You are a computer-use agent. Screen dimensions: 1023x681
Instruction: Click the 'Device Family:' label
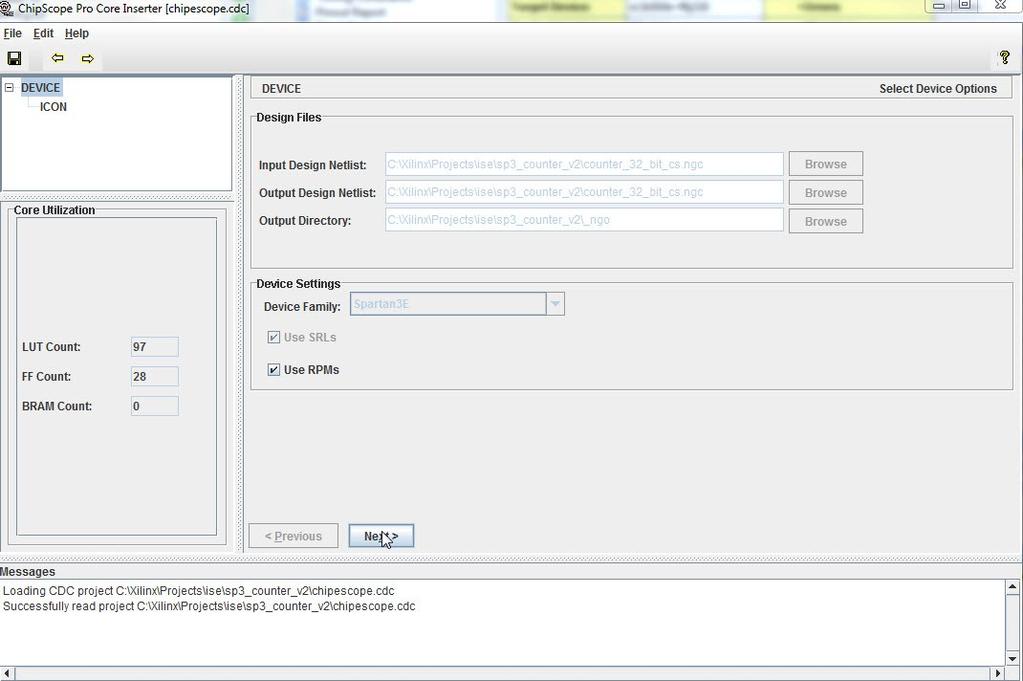tap(302, 307)
